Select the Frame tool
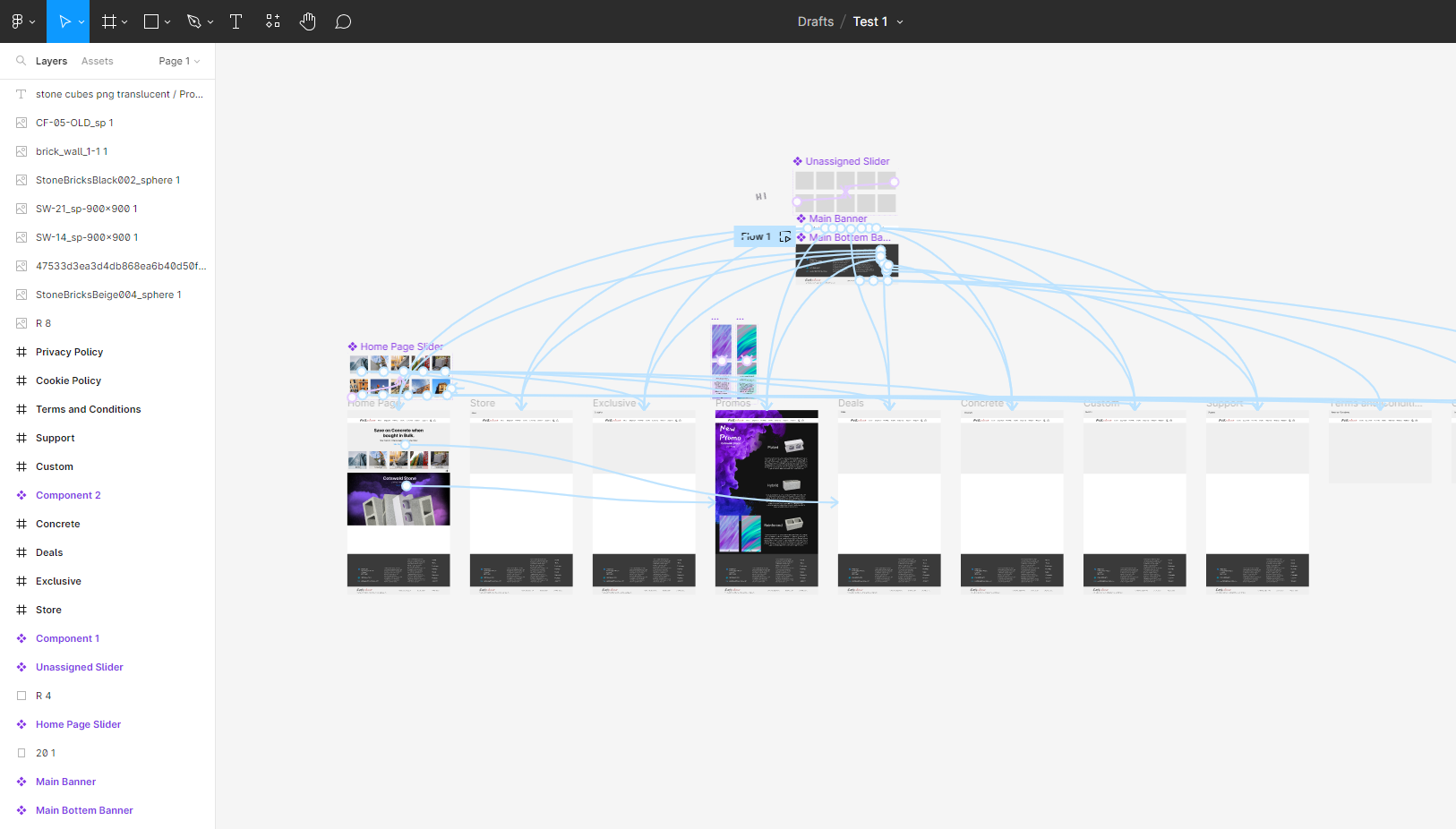This screenshot has height=829, width=1456. [108, 21]
